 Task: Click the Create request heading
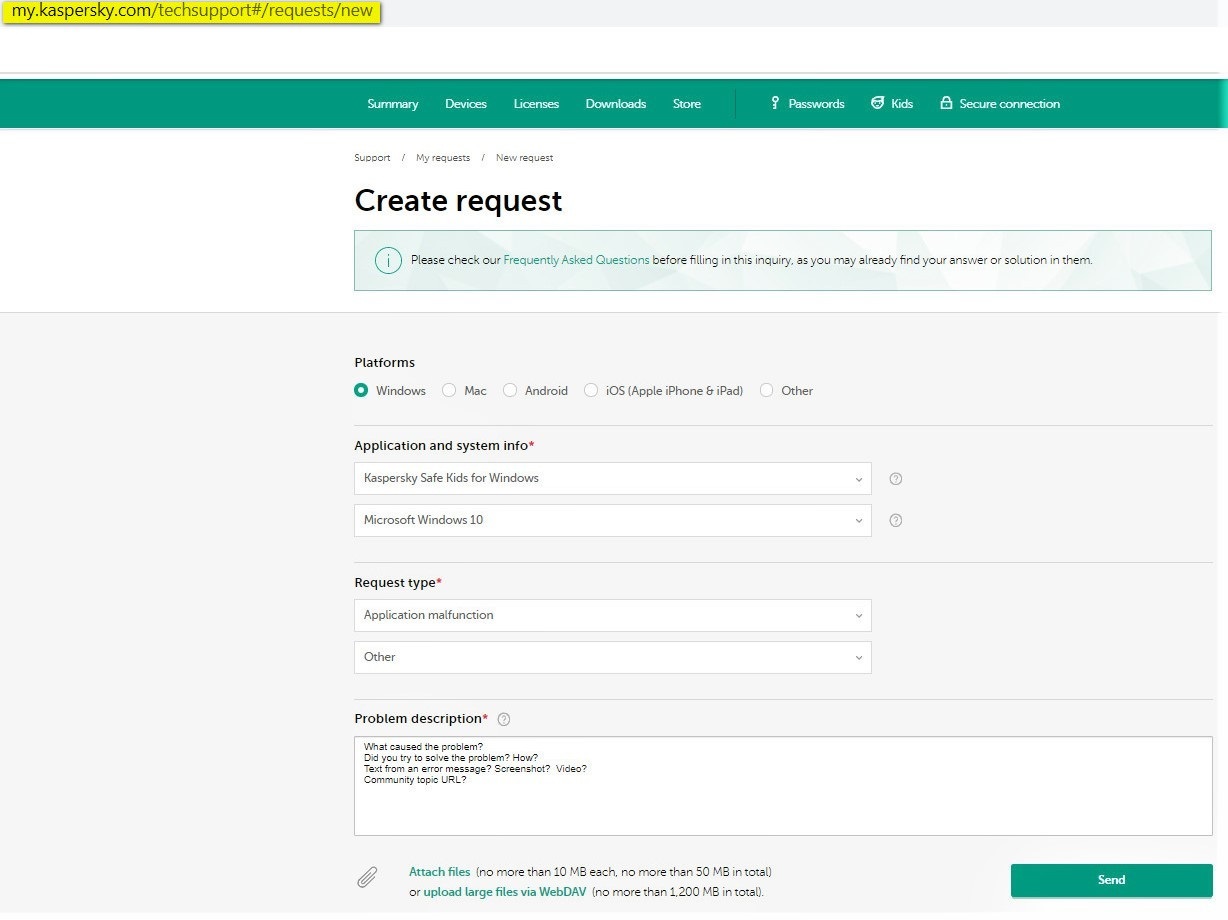coord(458,201)
